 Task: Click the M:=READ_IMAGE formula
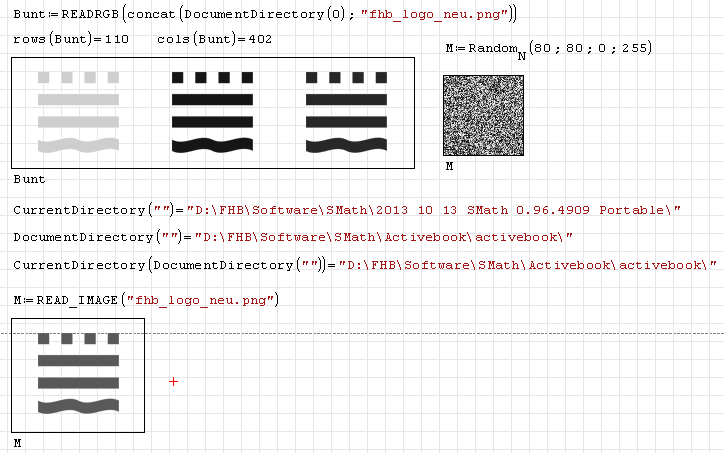pos(146,300)
